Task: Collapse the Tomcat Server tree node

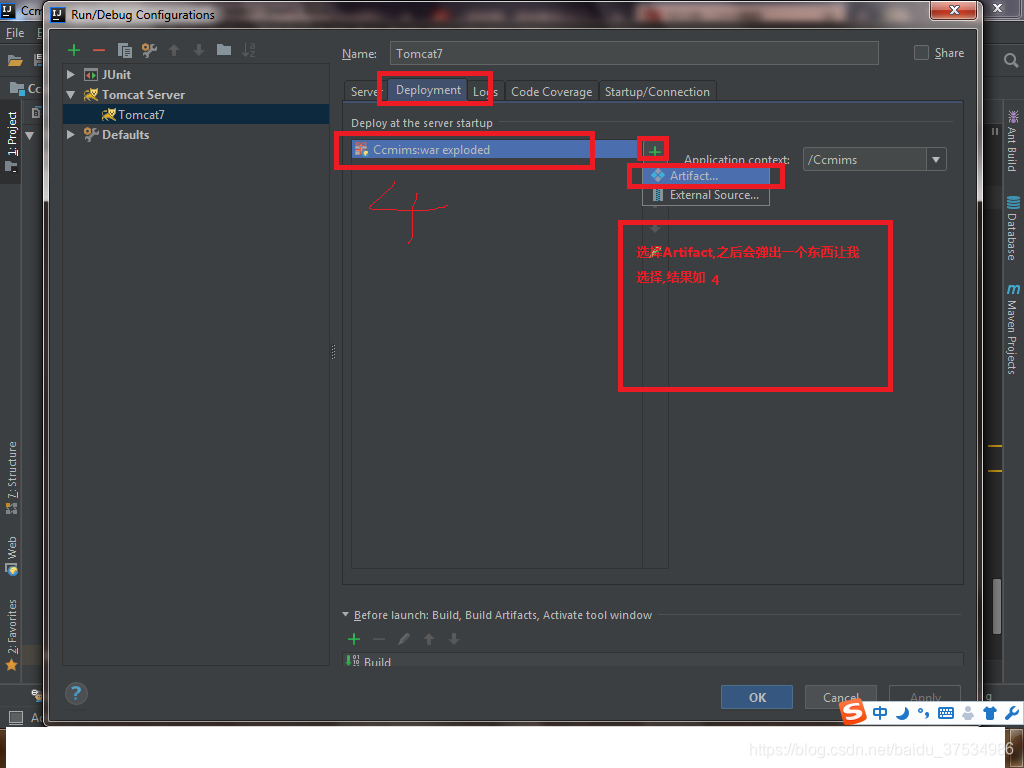Action: coord(71,95)
